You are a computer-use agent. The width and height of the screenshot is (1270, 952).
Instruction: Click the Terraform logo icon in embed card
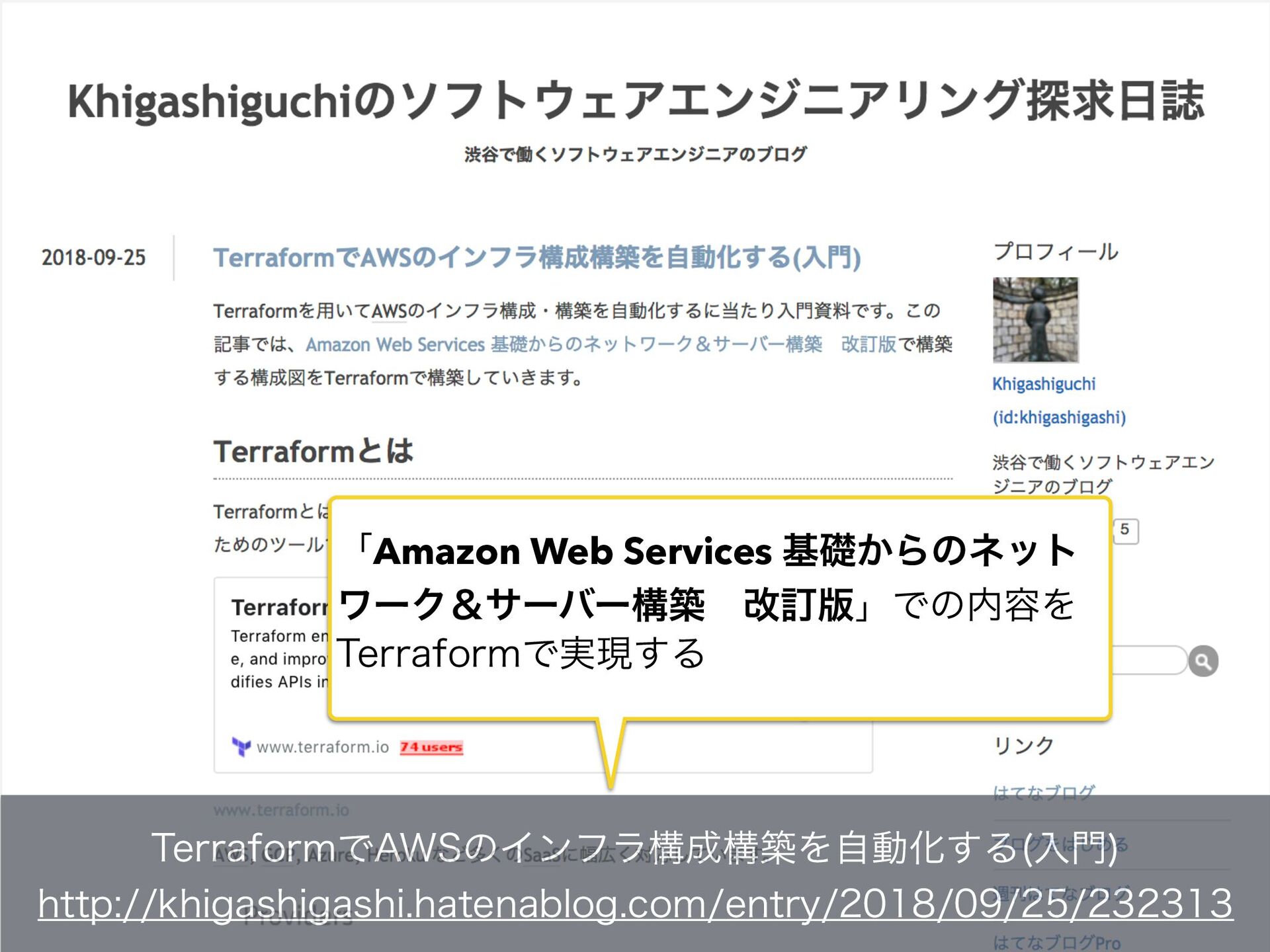click(x=241, y=747)
